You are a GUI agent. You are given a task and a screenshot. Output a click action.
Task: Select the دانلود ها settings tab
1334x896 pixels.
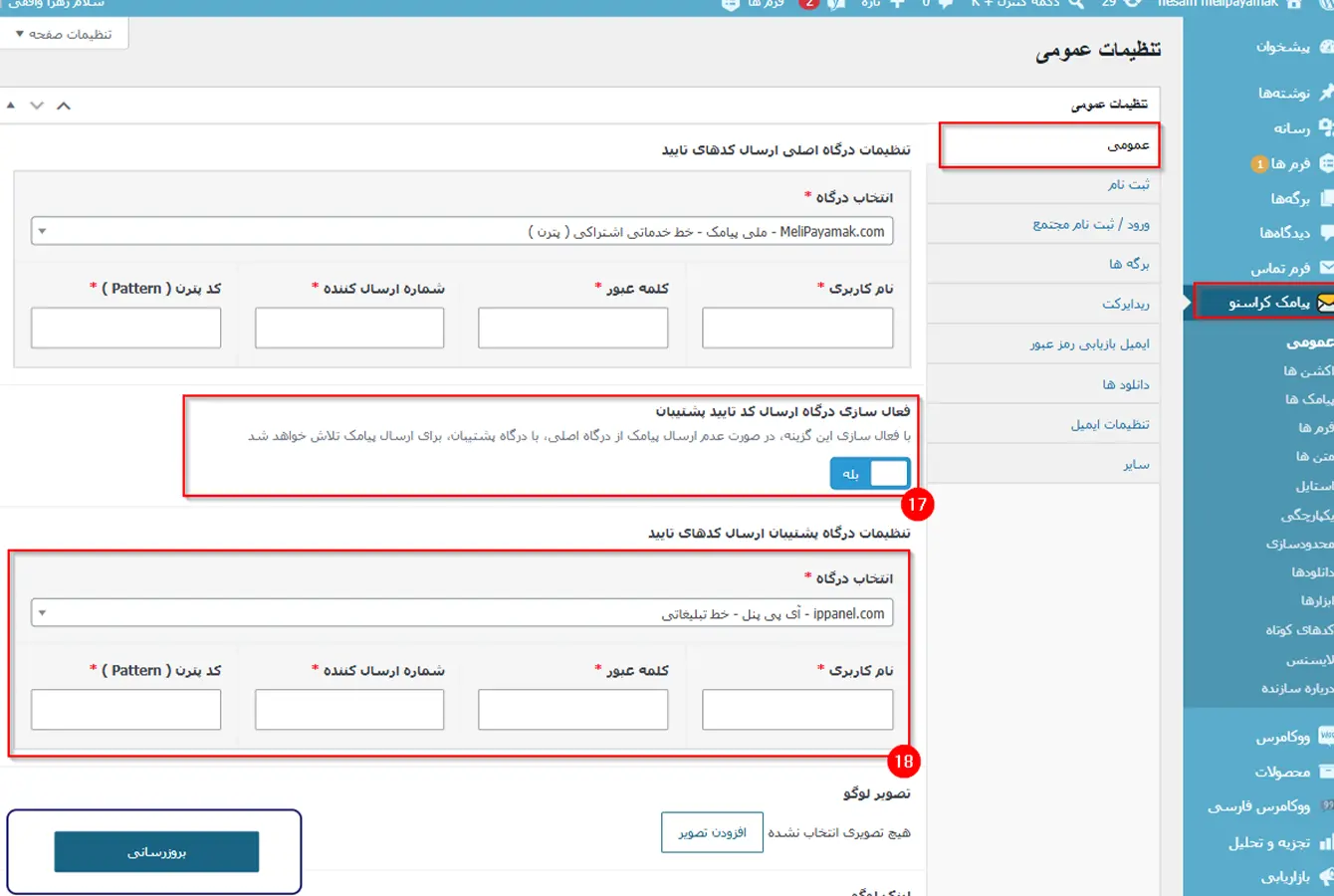(x=1043, y=384)
